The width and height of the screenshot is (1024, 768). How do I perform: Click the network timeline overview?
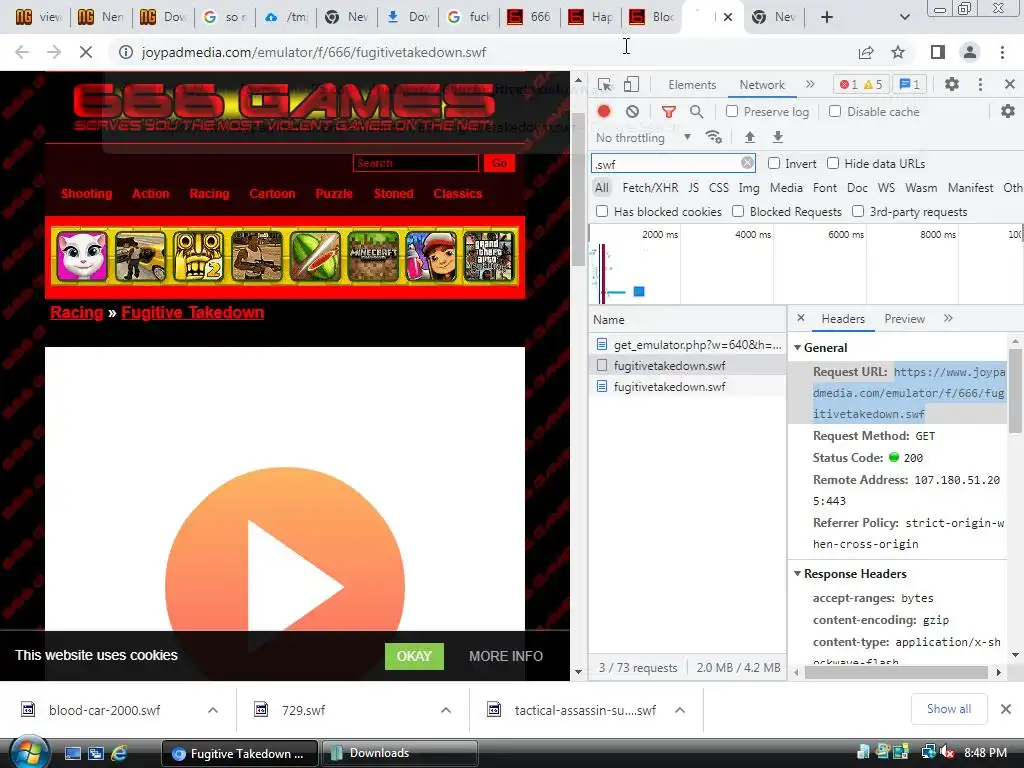(806, 264)
